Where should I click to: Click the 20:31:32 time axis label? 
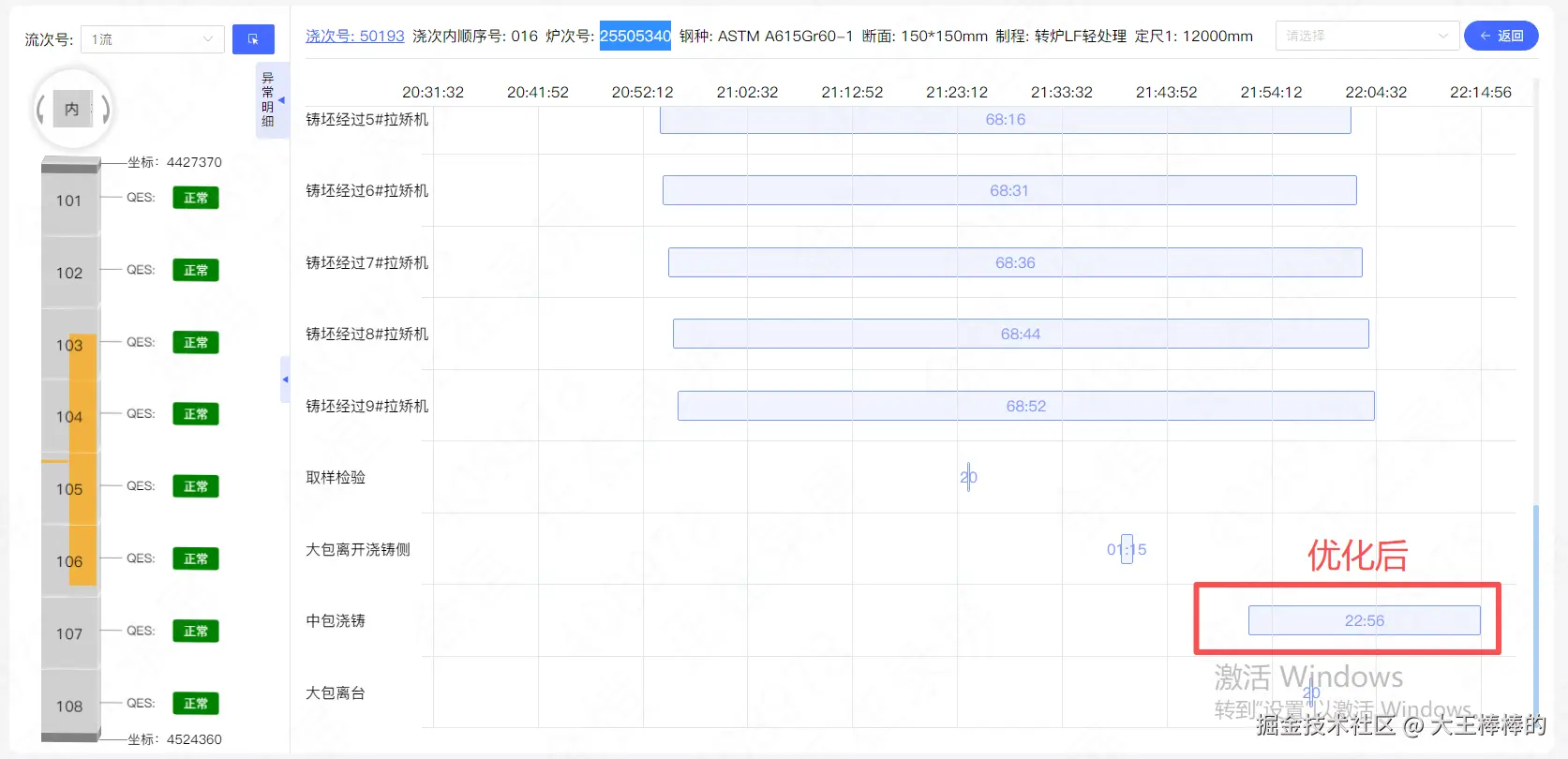pyautogui.click(x=433, y=92)
